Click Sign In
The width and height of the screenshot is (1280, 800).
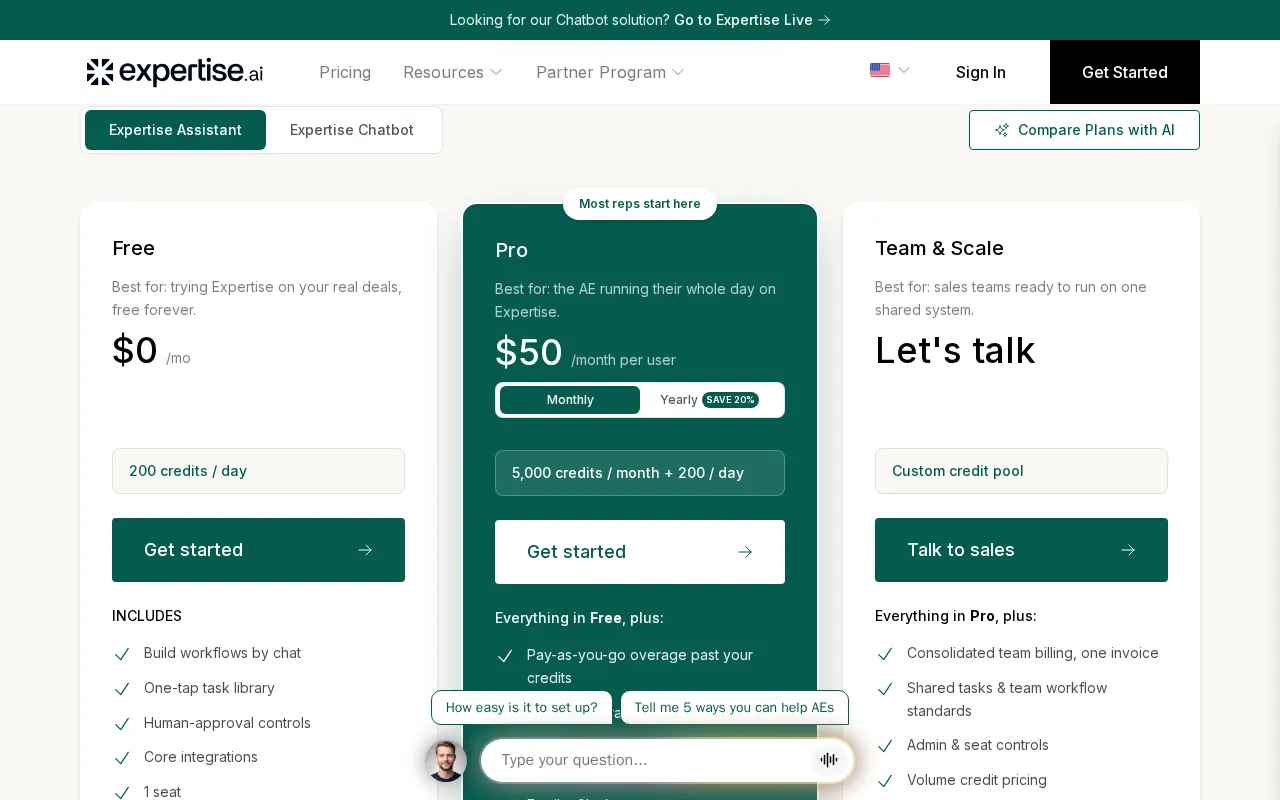click(x=981, y=72)
